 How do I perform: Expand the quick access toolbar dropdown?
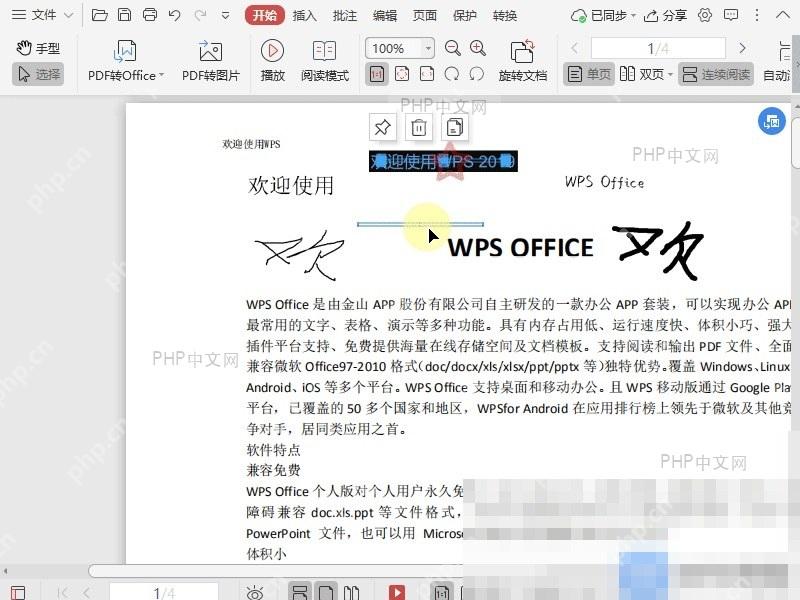(x=226, y=16)
